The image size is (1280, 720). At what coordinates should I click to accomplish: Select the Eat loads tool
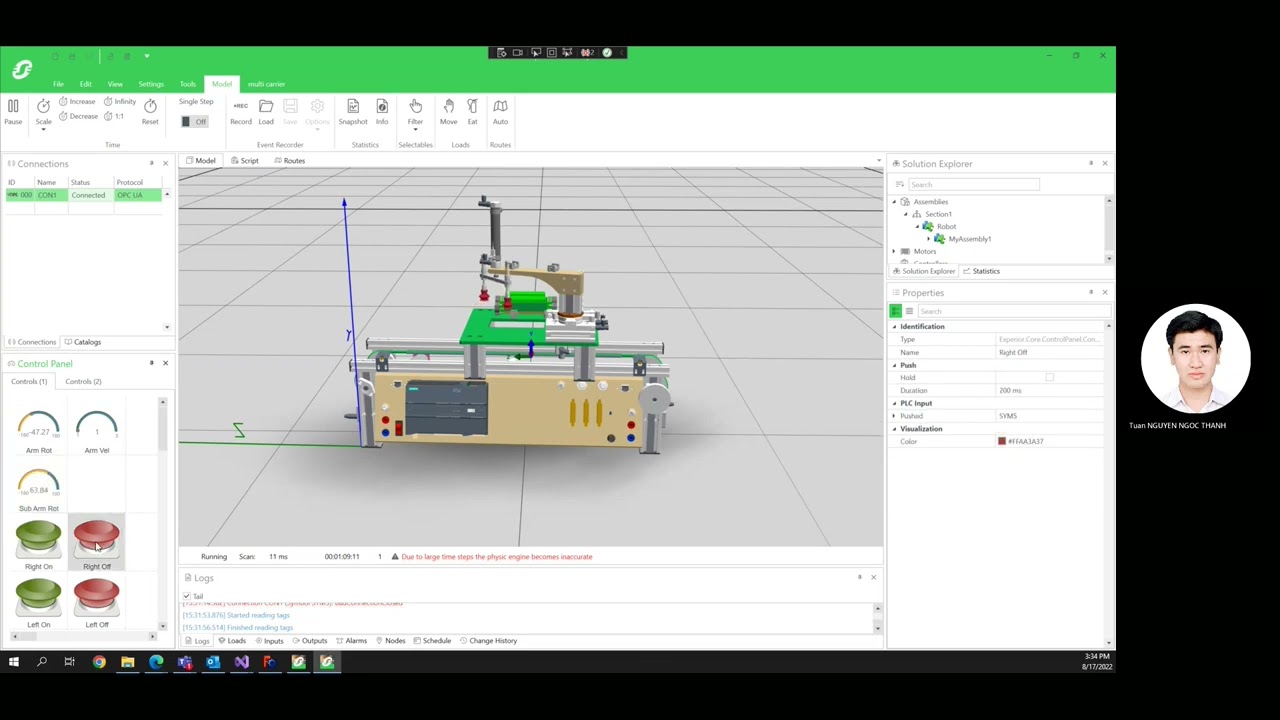coord(472,111)
